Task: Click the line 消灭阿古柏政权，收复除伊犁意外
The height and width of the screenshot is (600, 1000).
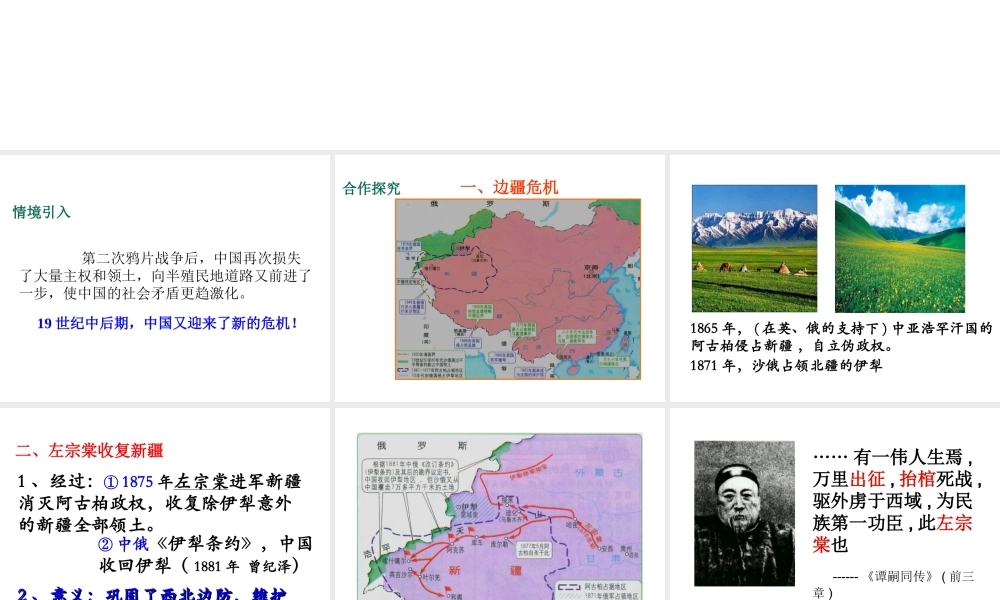Action: pyautogui.click(x=156, y=503)
